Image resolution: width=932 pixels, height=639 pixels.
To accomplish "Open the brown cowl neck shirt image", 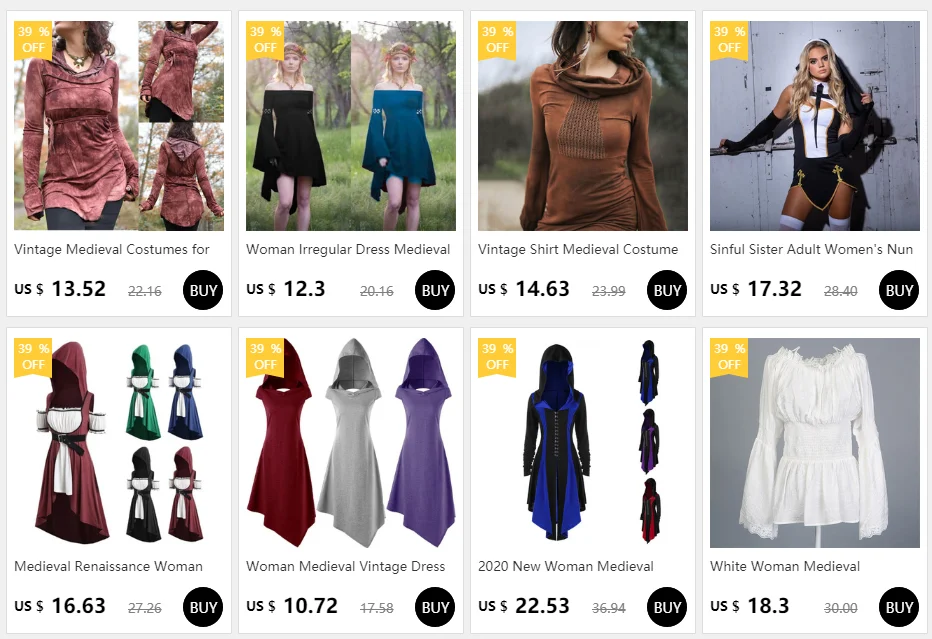I will [582, 126].
